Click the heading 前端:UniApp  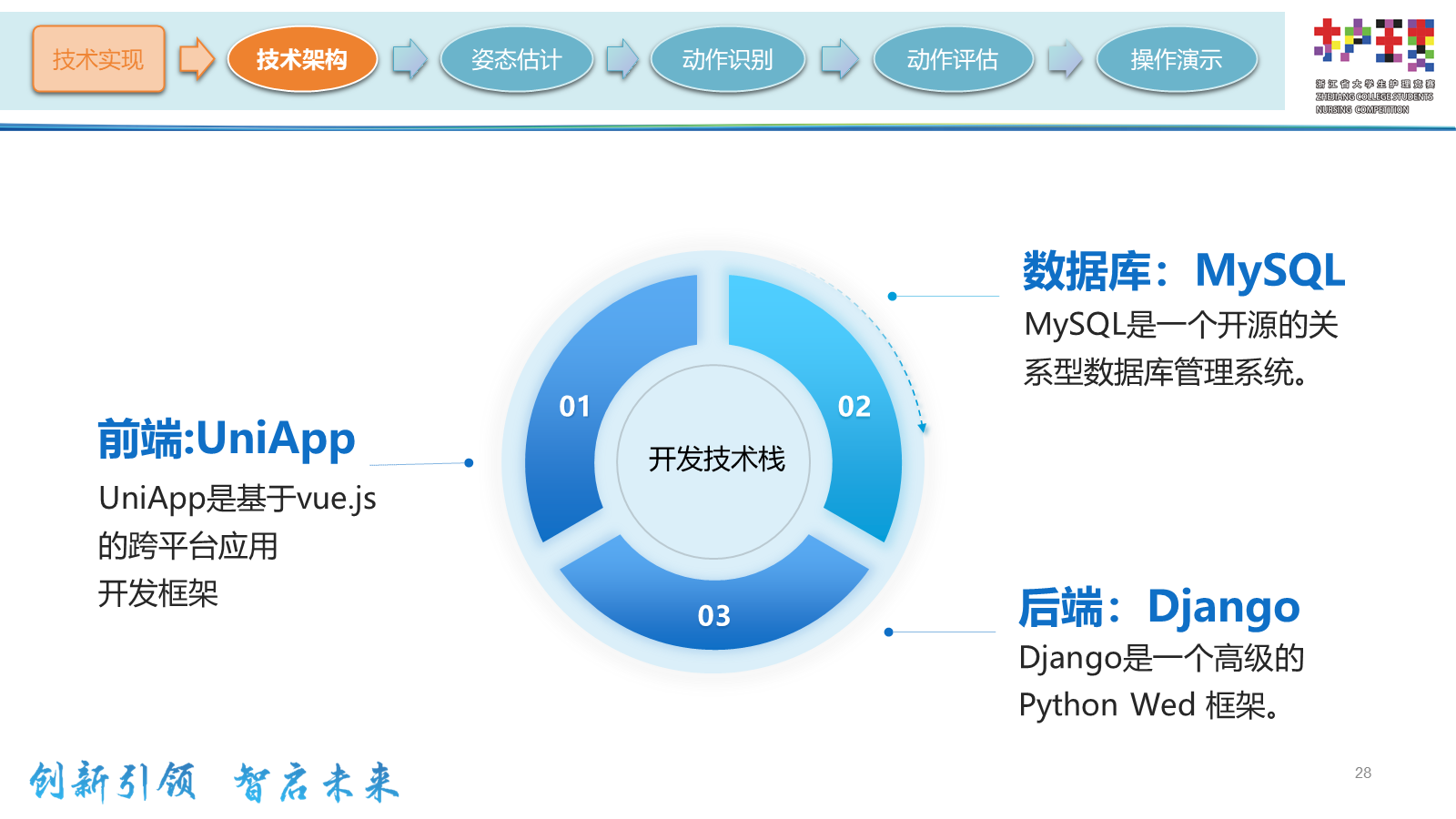pyautogui.click(x=227, y=439)
